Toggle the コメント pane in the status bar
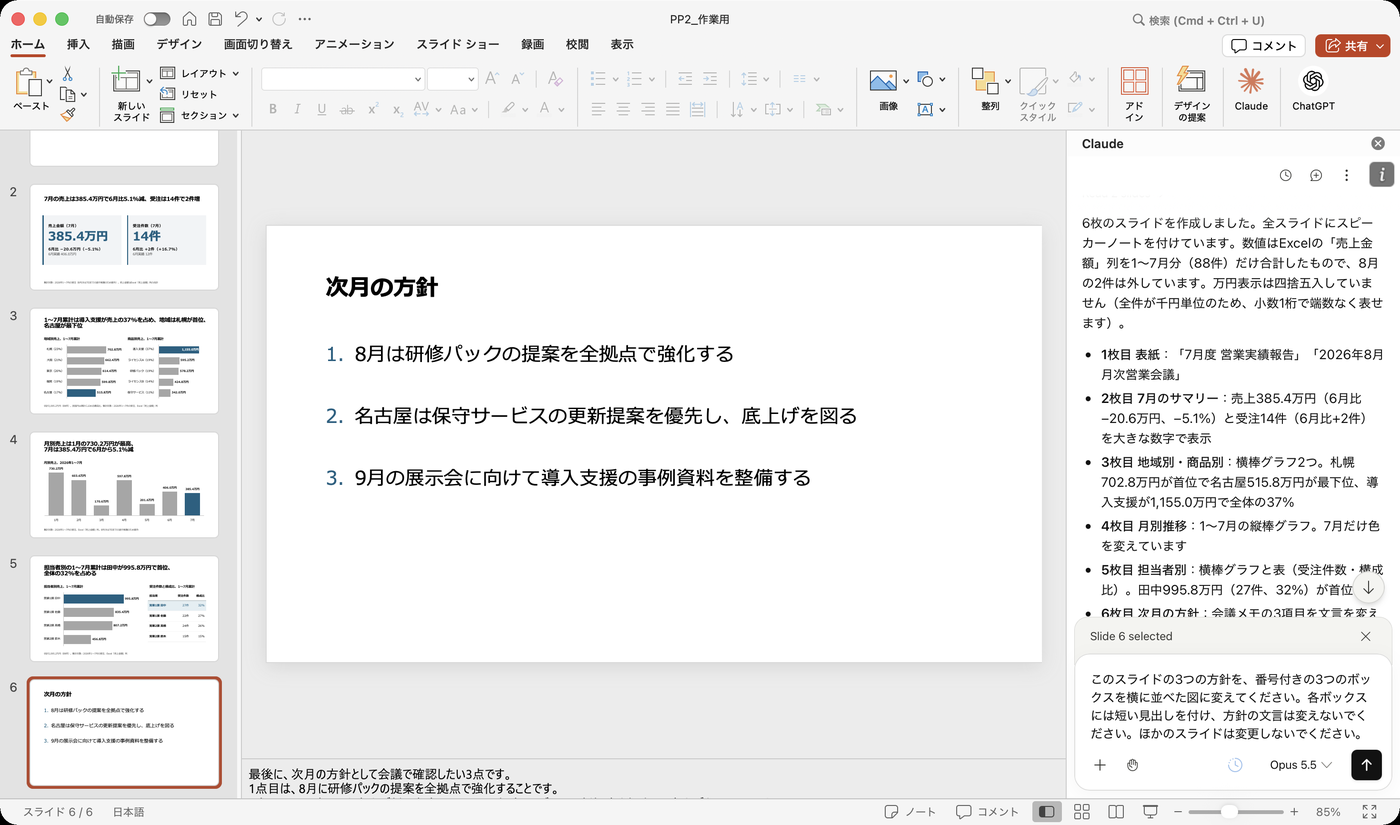This screenshot has height=825, width=1400. click(987, 812)
